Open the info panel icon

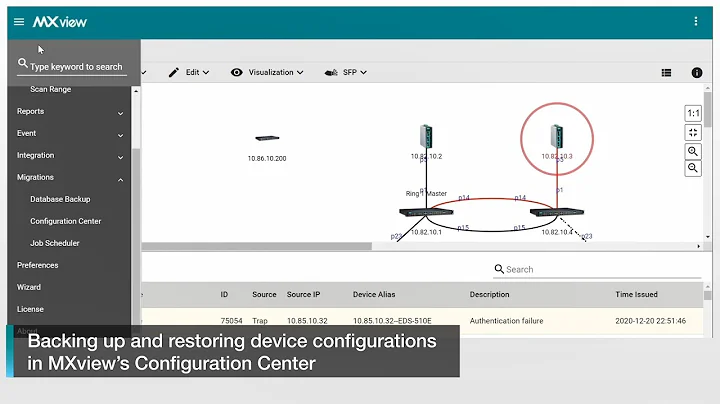coord(697,73)
